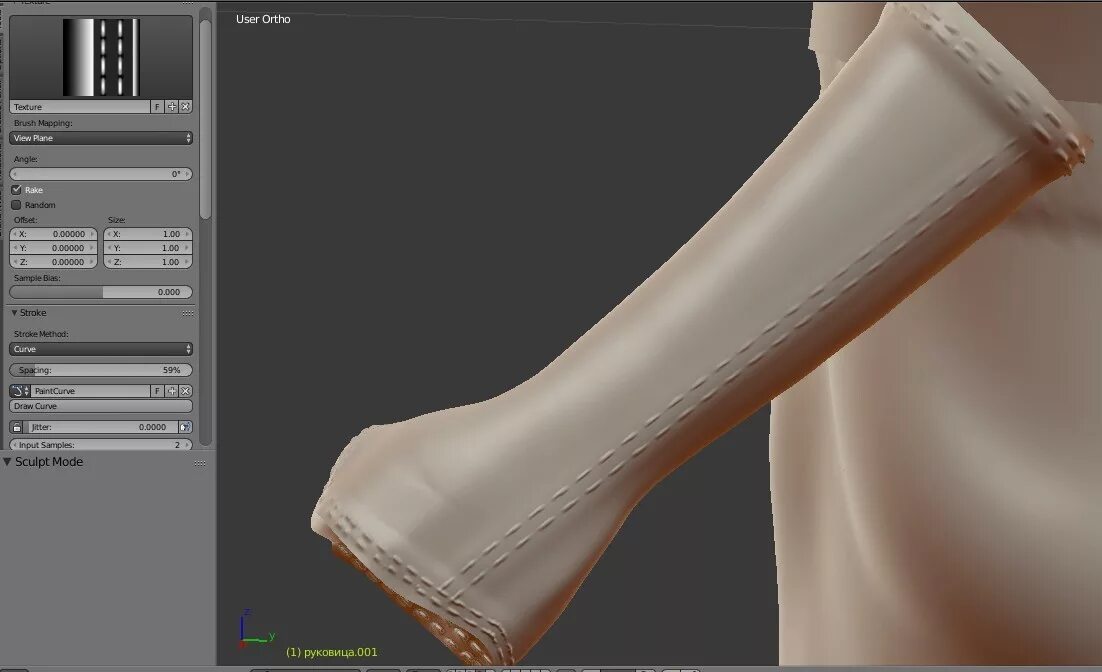Click the руковица.001 object name label
This screenshot has width=1102, height=672.
[x=332, y=652]
